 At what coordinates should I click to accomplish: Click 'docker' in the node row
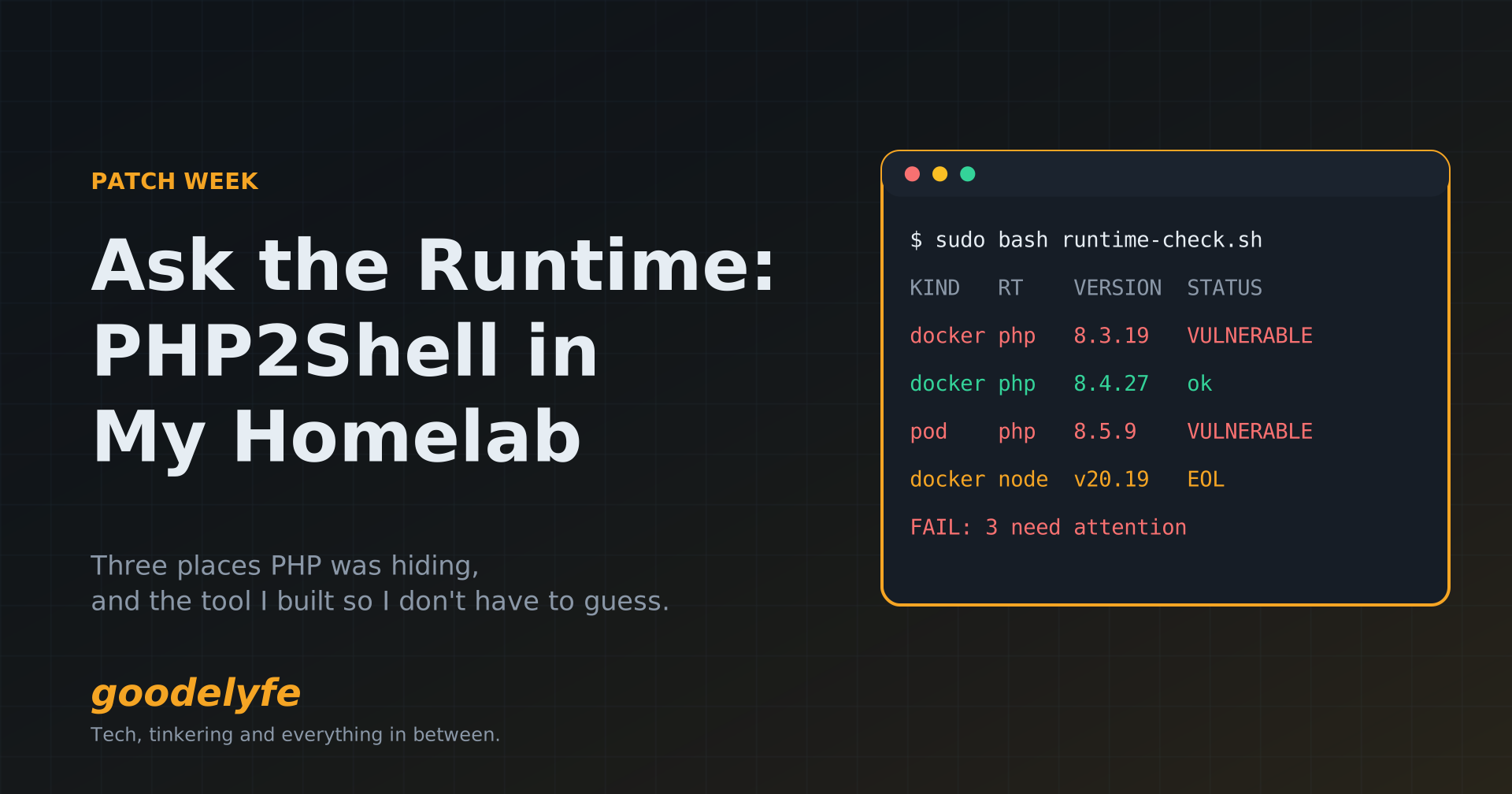(x=947, y=480)
